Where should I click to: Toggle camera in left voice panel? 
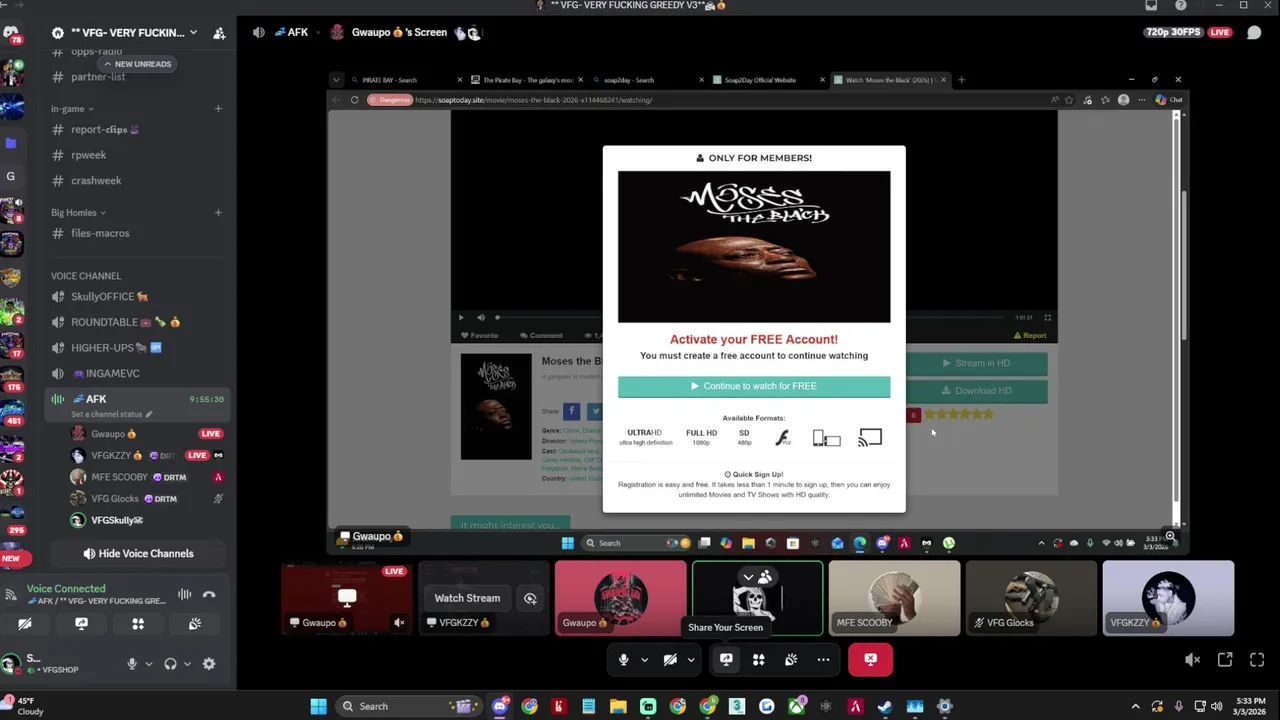(25, 623)
